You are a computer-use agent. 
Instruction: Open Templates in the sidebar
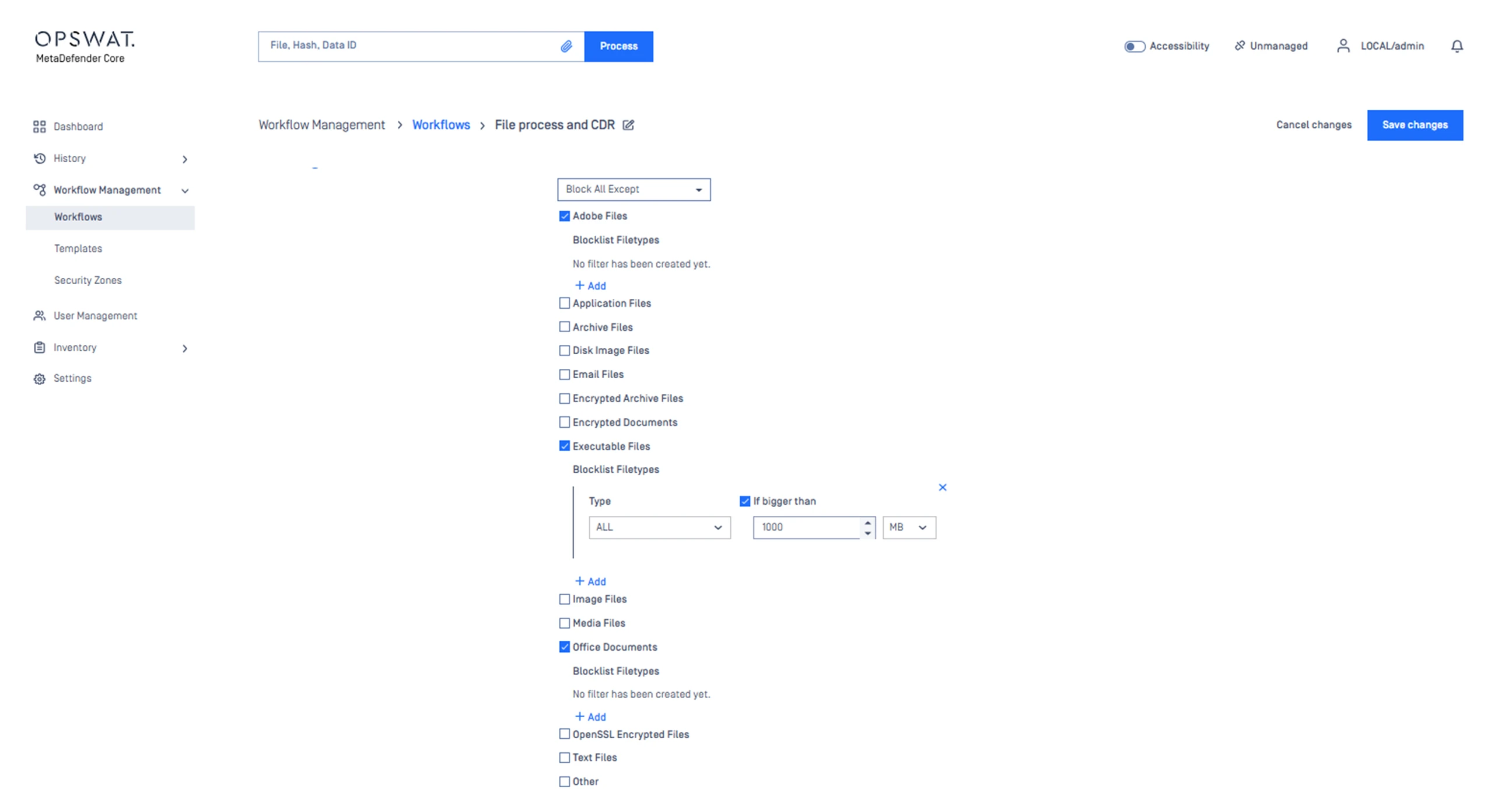78,249
